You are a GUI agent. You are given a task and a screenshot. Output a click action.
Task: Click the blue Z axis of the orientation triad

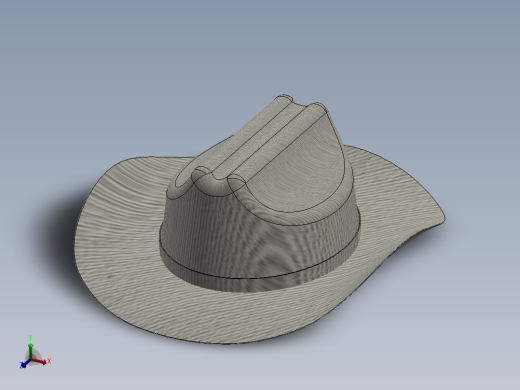point(25,364)
